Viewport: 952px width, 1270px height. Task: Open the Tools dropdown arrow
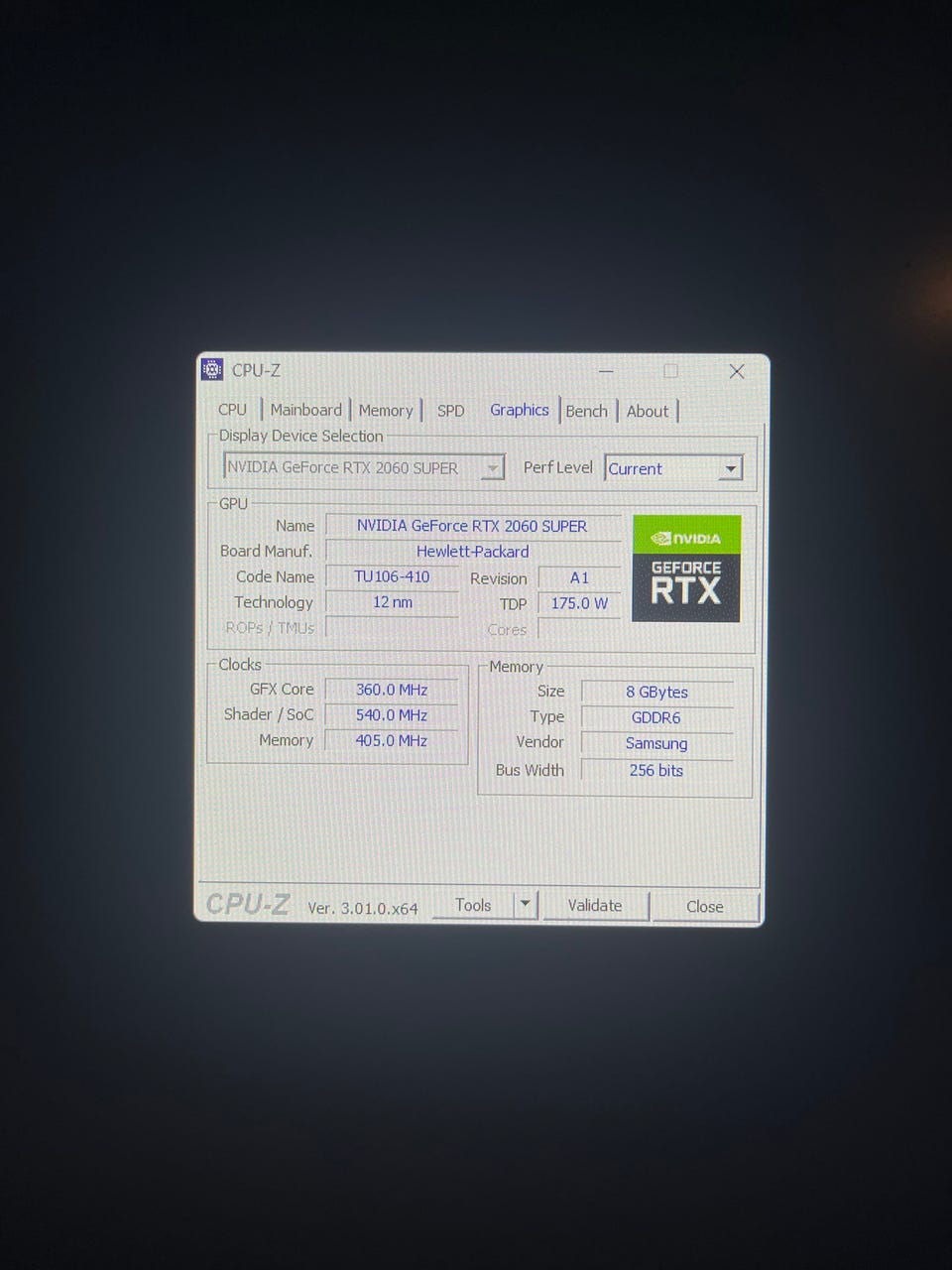point(526,905)
